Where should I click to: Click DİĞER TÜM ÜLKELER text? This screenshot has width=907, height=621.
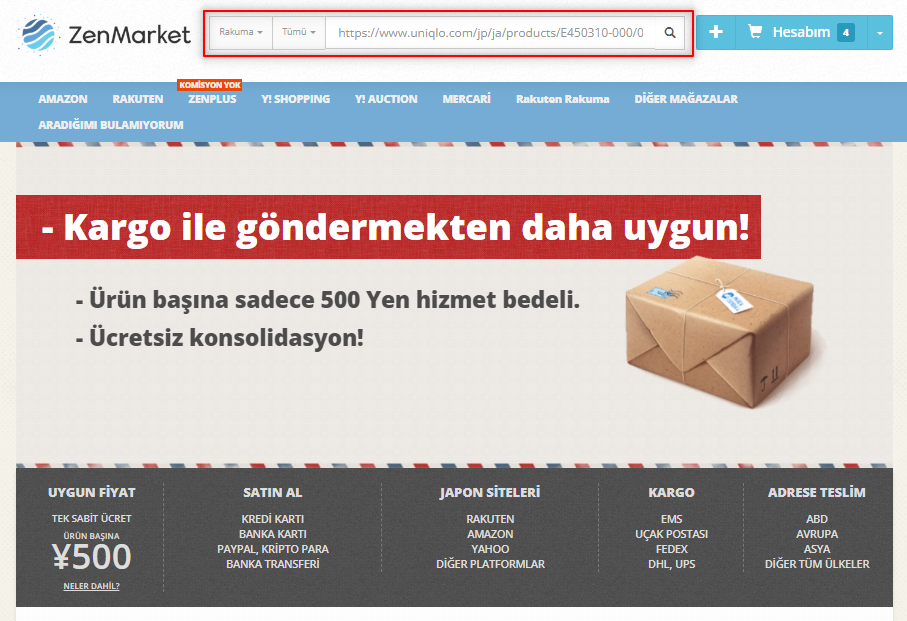point(816,564)
